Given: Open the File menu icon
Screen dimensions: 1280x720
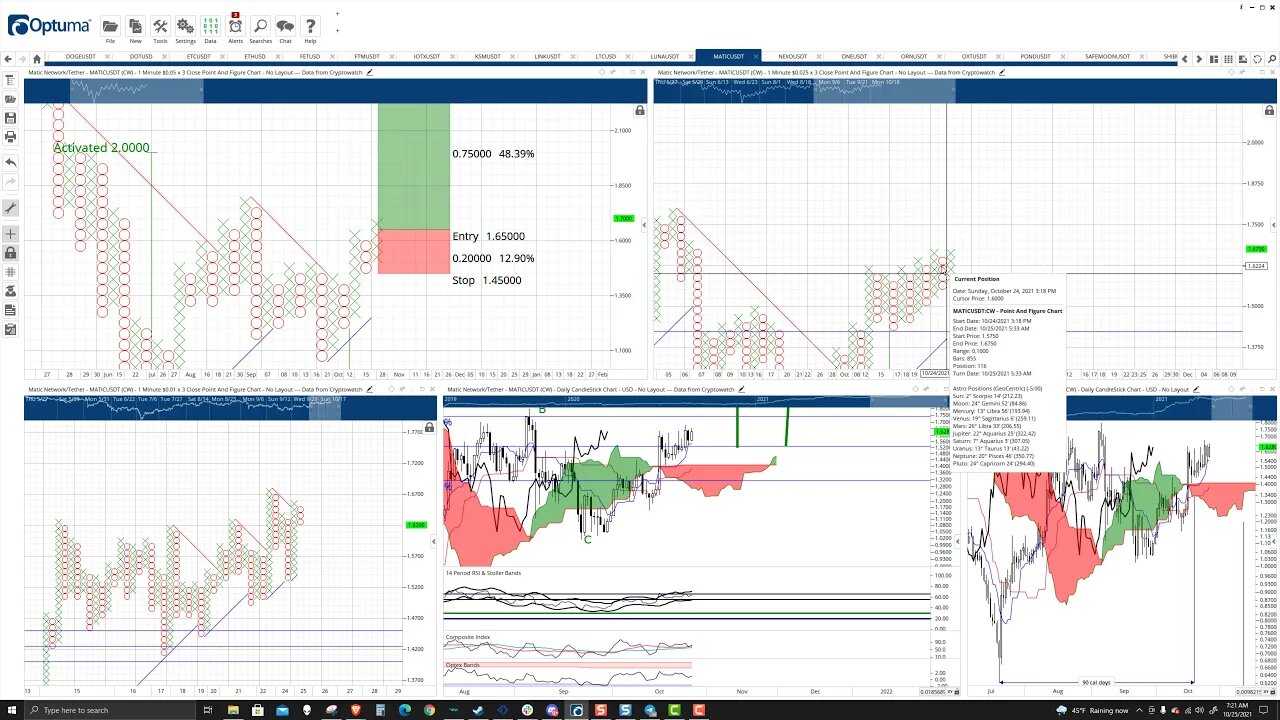Looking at the screenshot, I should click(110, 26).
